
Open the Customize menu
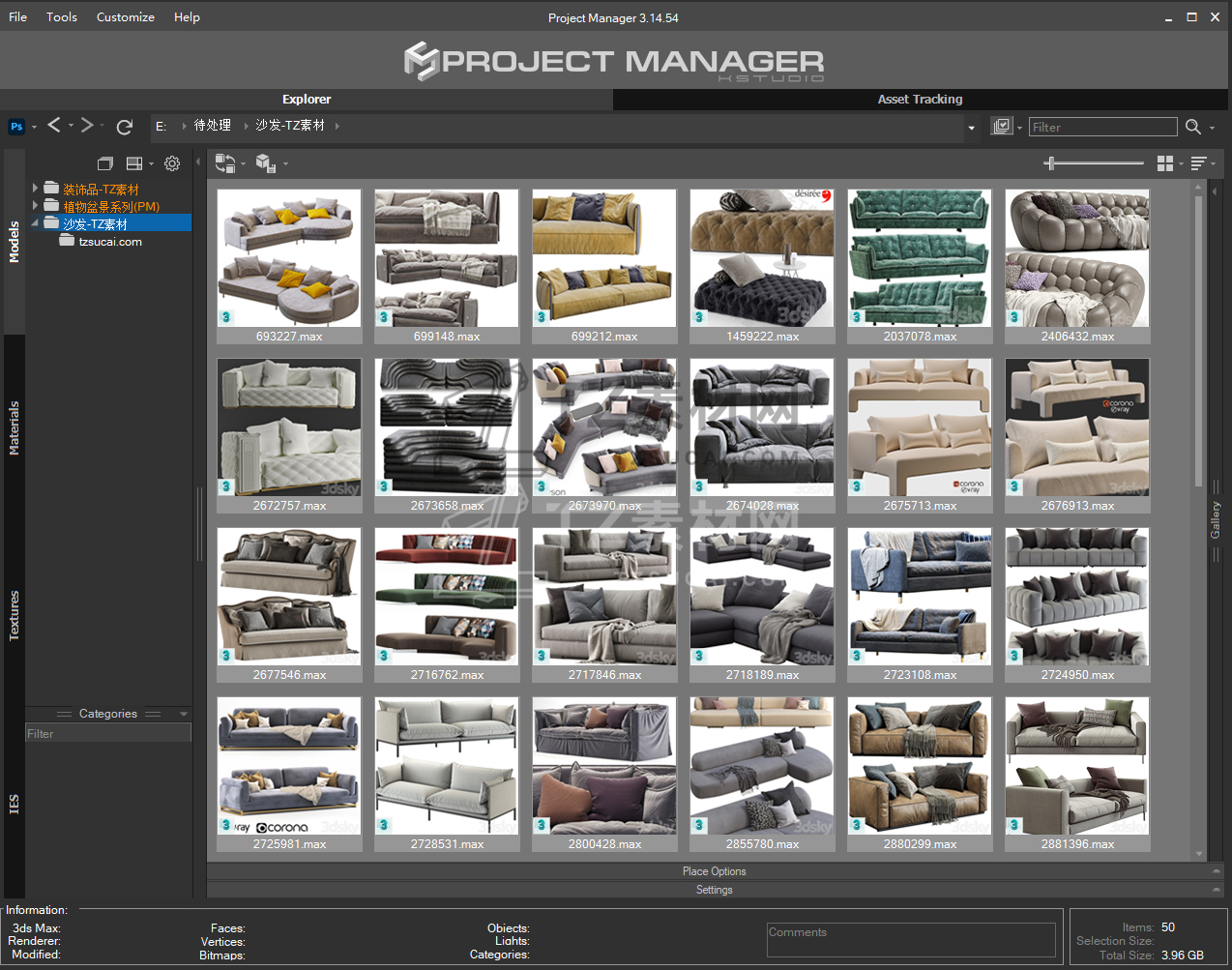[x=125, y=16]
